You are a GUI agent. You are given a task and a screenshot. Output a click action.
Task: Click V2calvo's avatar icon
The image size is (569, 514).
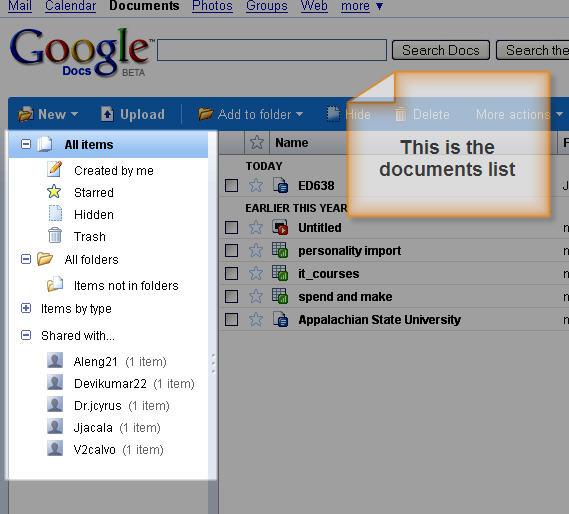(55, 448)
